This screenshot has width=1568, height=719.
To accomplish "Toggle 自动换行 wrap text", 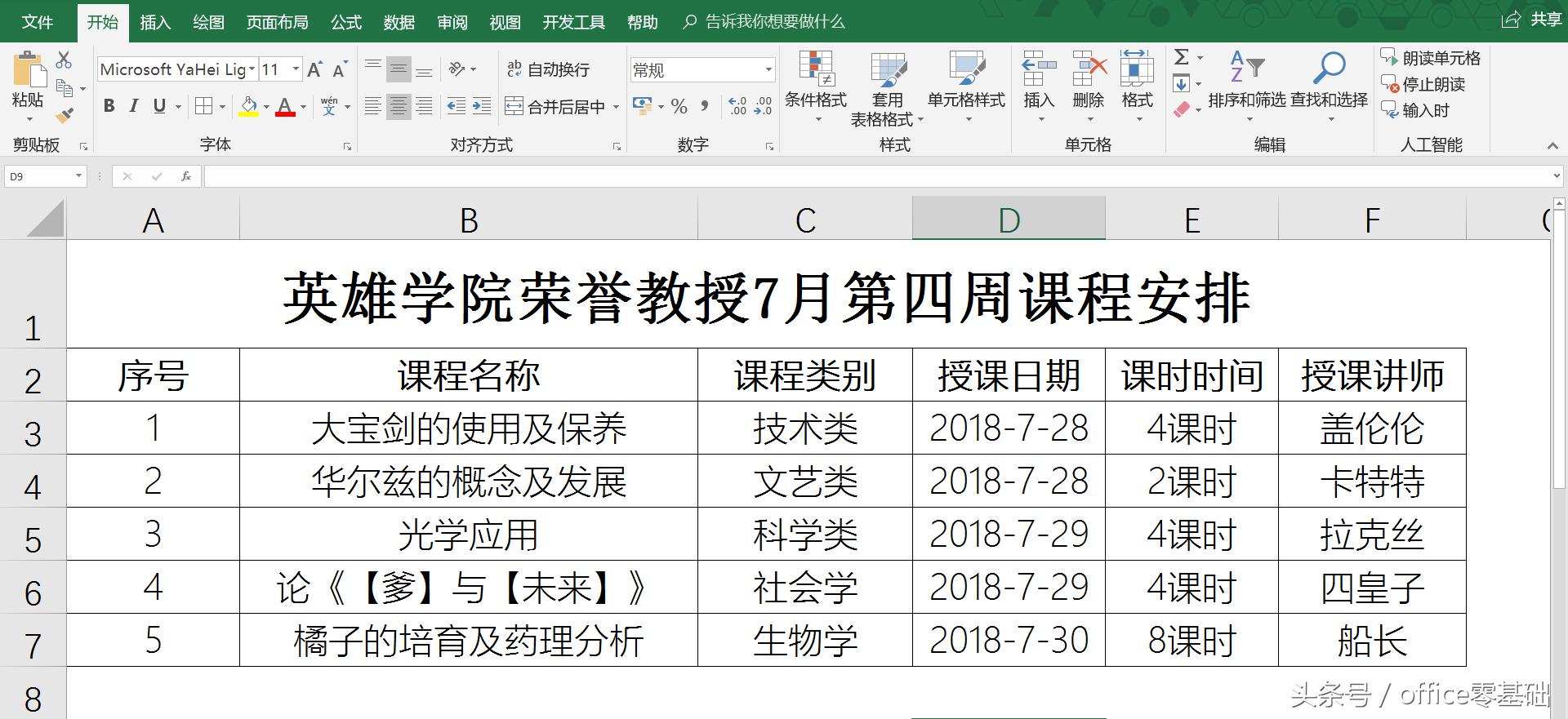I will pyautogui.click(x=548, y=69).
